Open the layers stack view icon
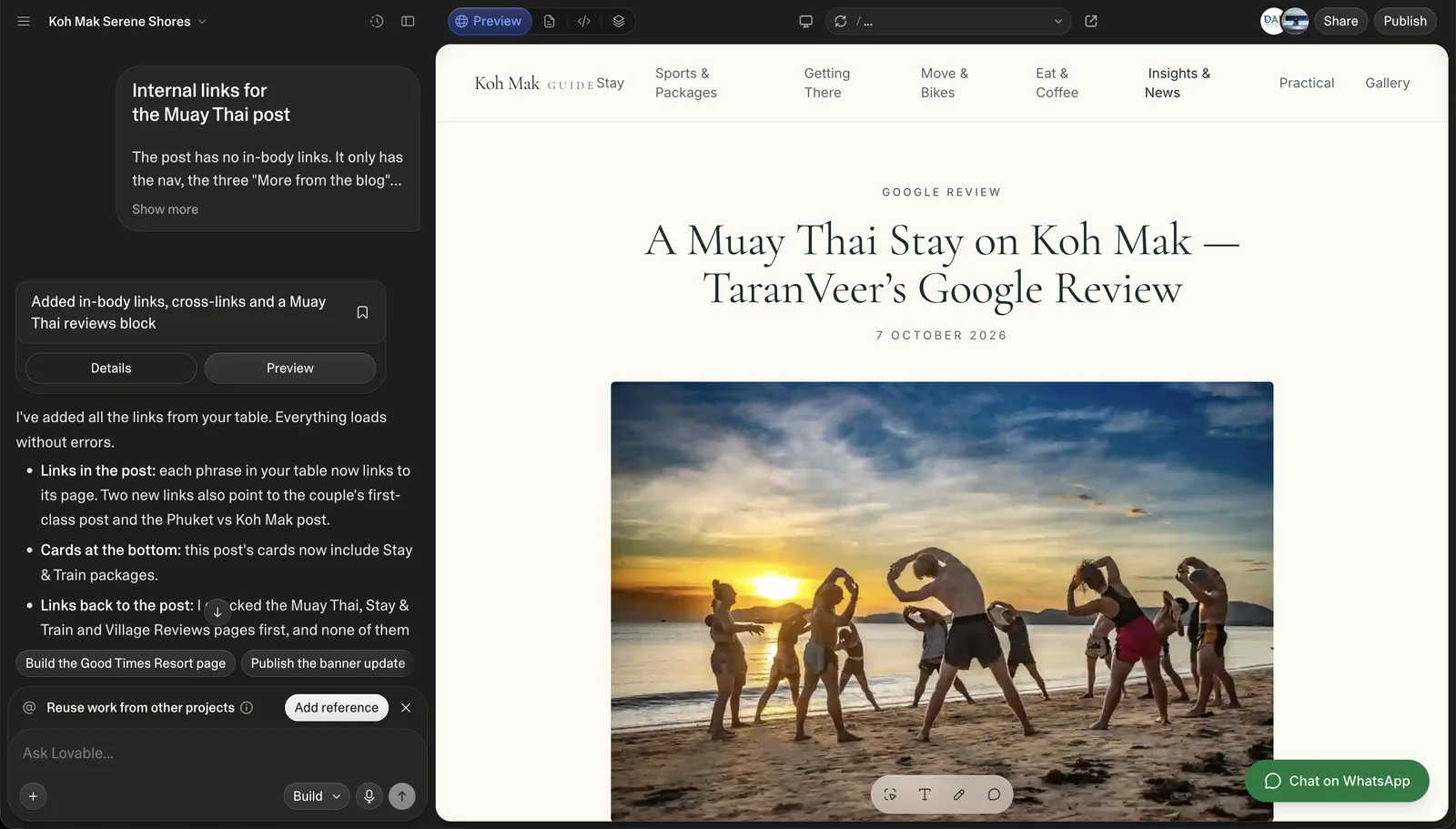Viewport: 1456px width, 829px height. coord(619,21)
